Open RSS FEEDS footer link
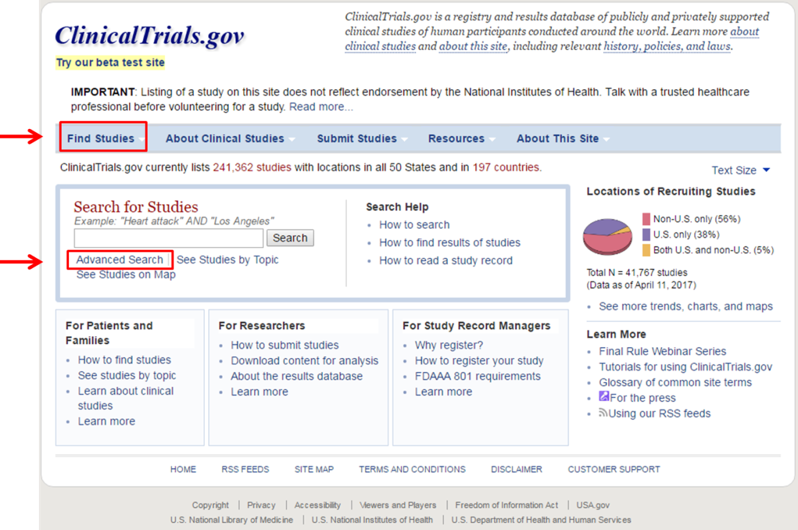Viewport: 798px width, 530px height. click(245, 469)
